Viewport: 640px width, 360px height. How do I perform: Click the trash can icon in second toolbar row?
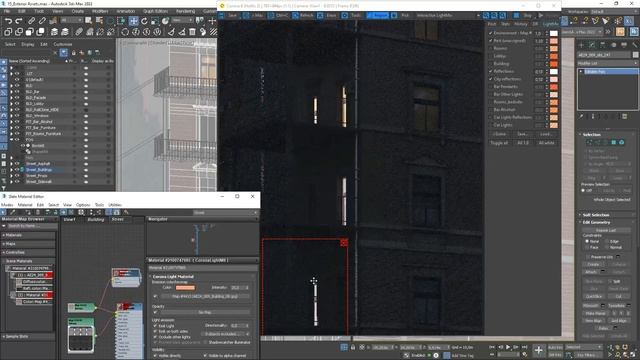[192, 32]
